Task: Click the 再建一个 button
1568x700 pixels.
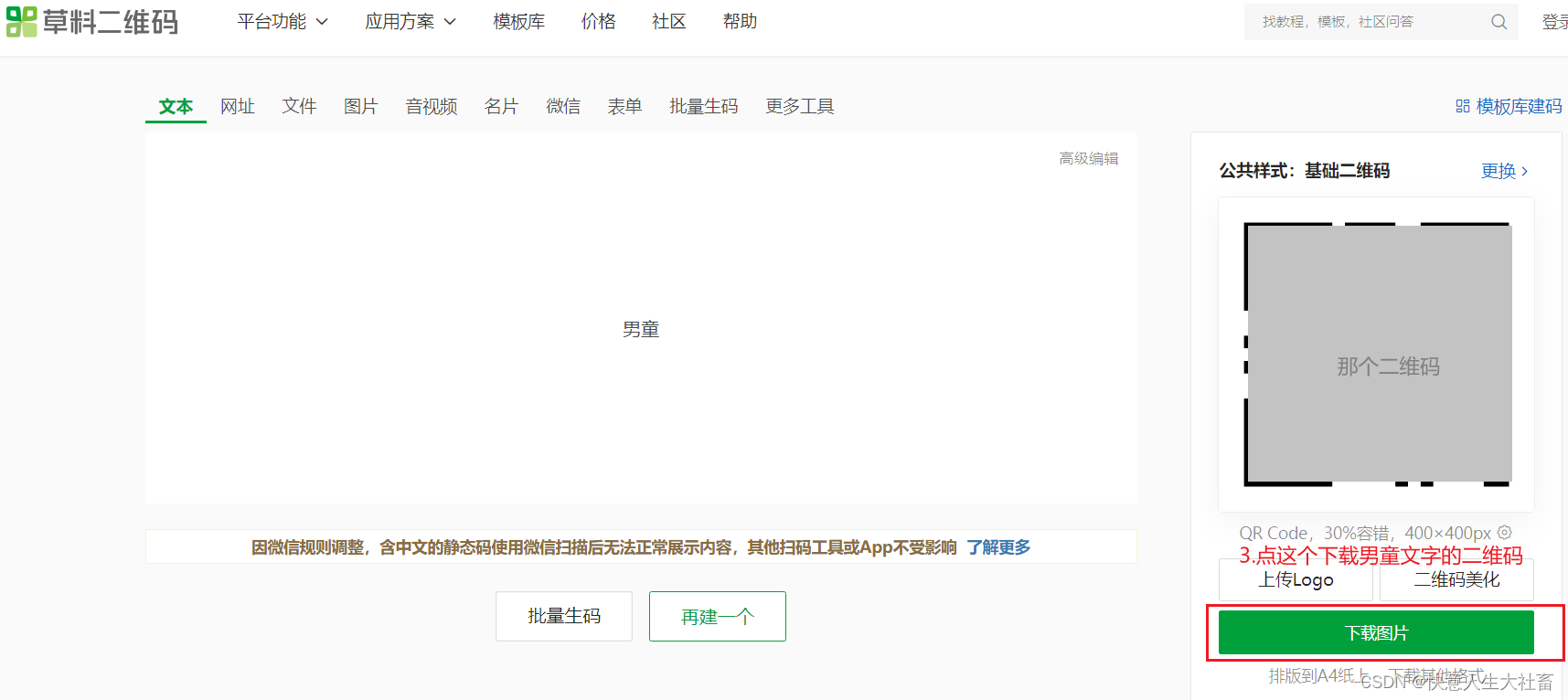Action: click(x=718, y=616)
